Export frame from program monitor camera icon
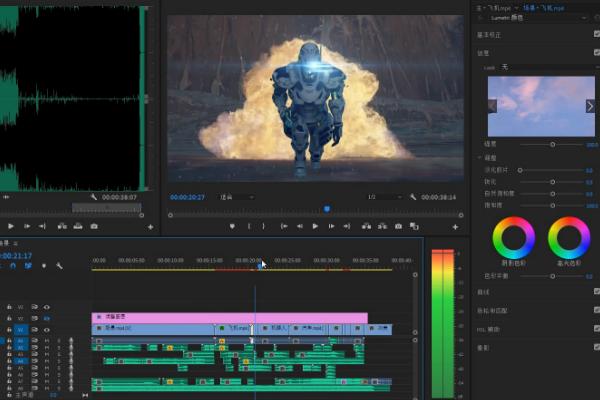The height and width of the screenshot is (400, 600). click(x=398, y=226)
